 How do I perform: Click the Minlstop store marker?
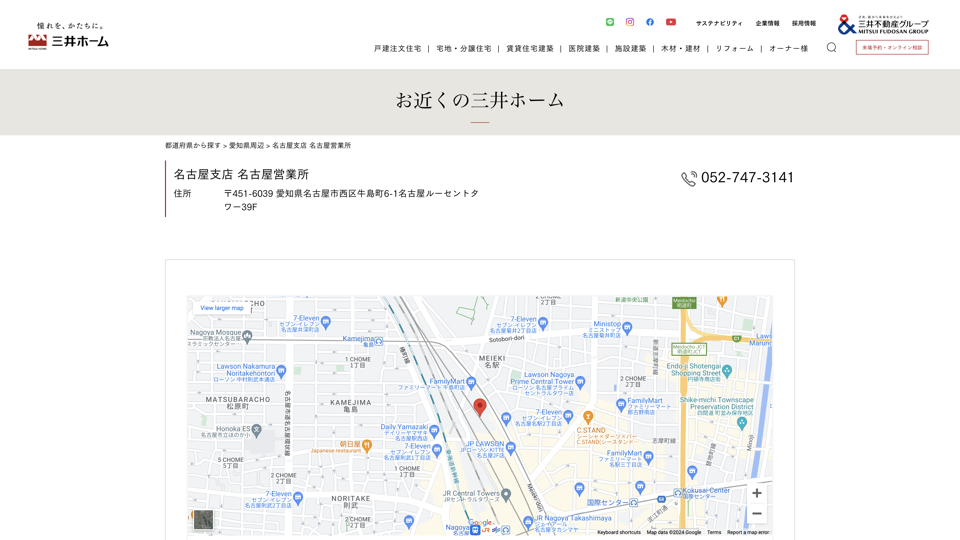627,328
